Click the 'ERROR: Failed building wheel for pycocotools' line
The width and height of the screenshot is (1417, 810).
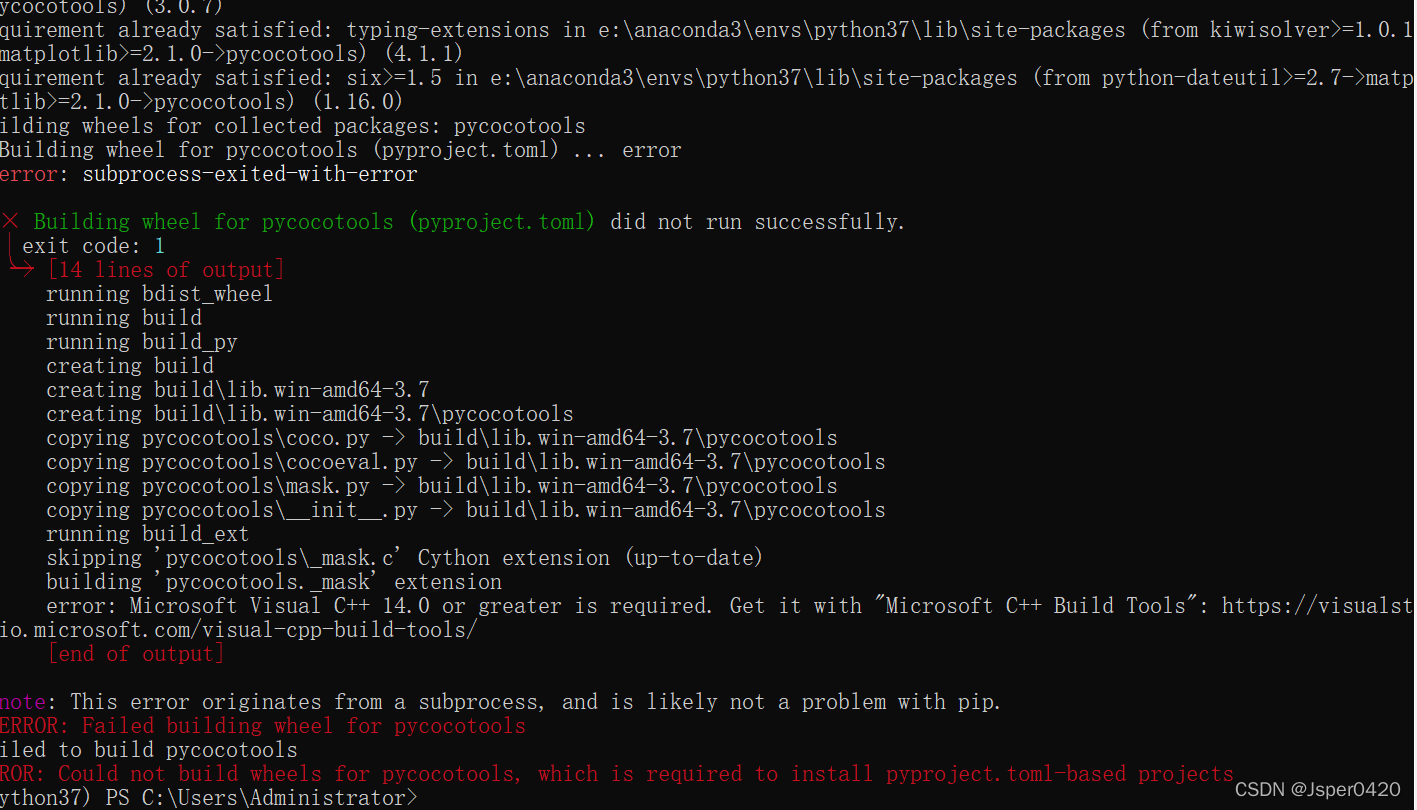coord(262,726)
